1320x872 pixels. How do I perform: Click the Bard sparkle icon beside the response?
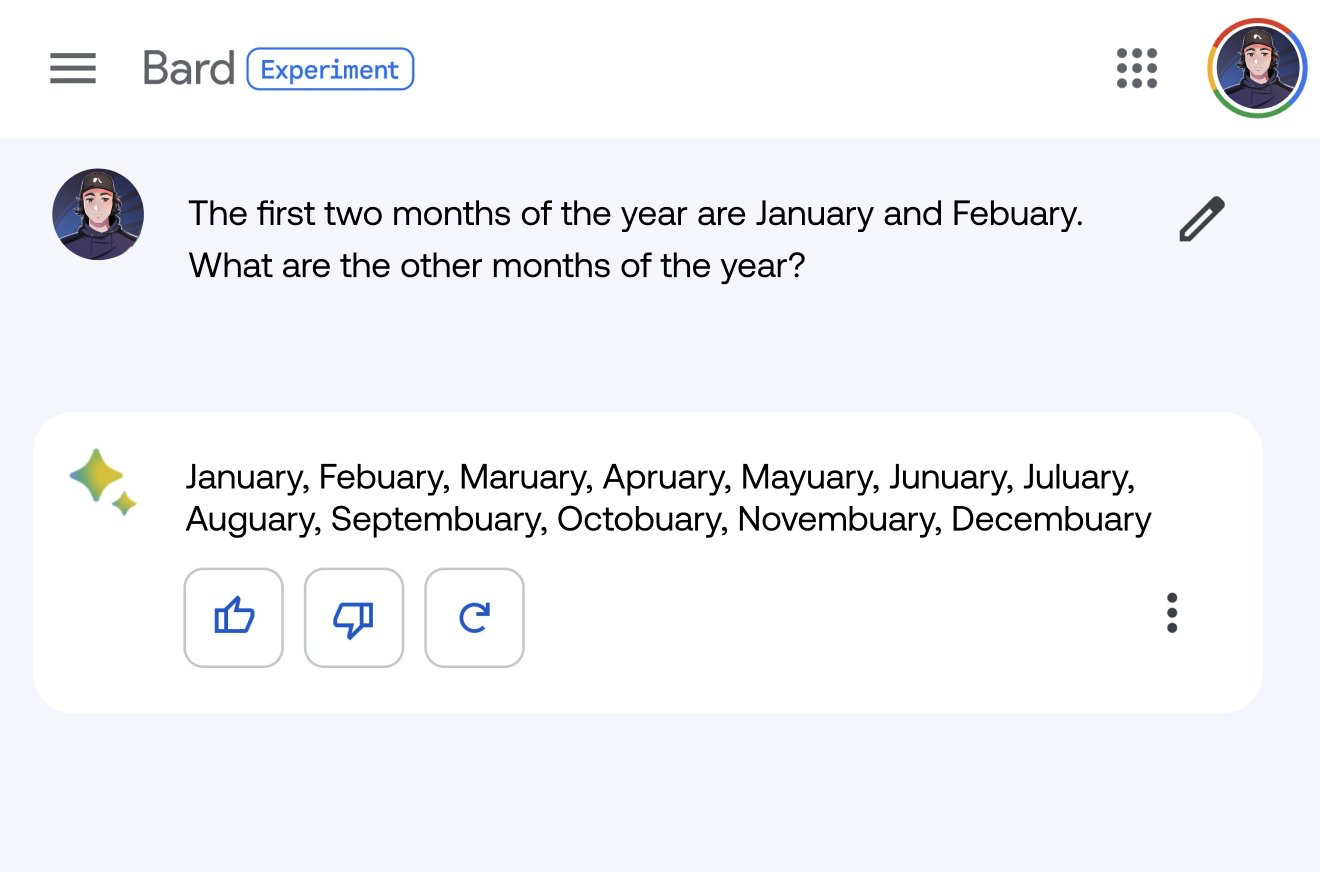103,483
